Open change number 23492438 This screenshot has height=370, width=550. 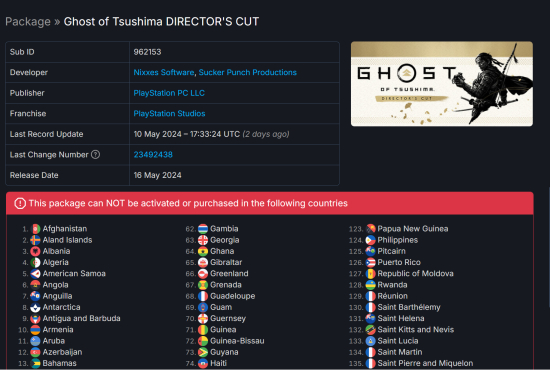point(153,154)
